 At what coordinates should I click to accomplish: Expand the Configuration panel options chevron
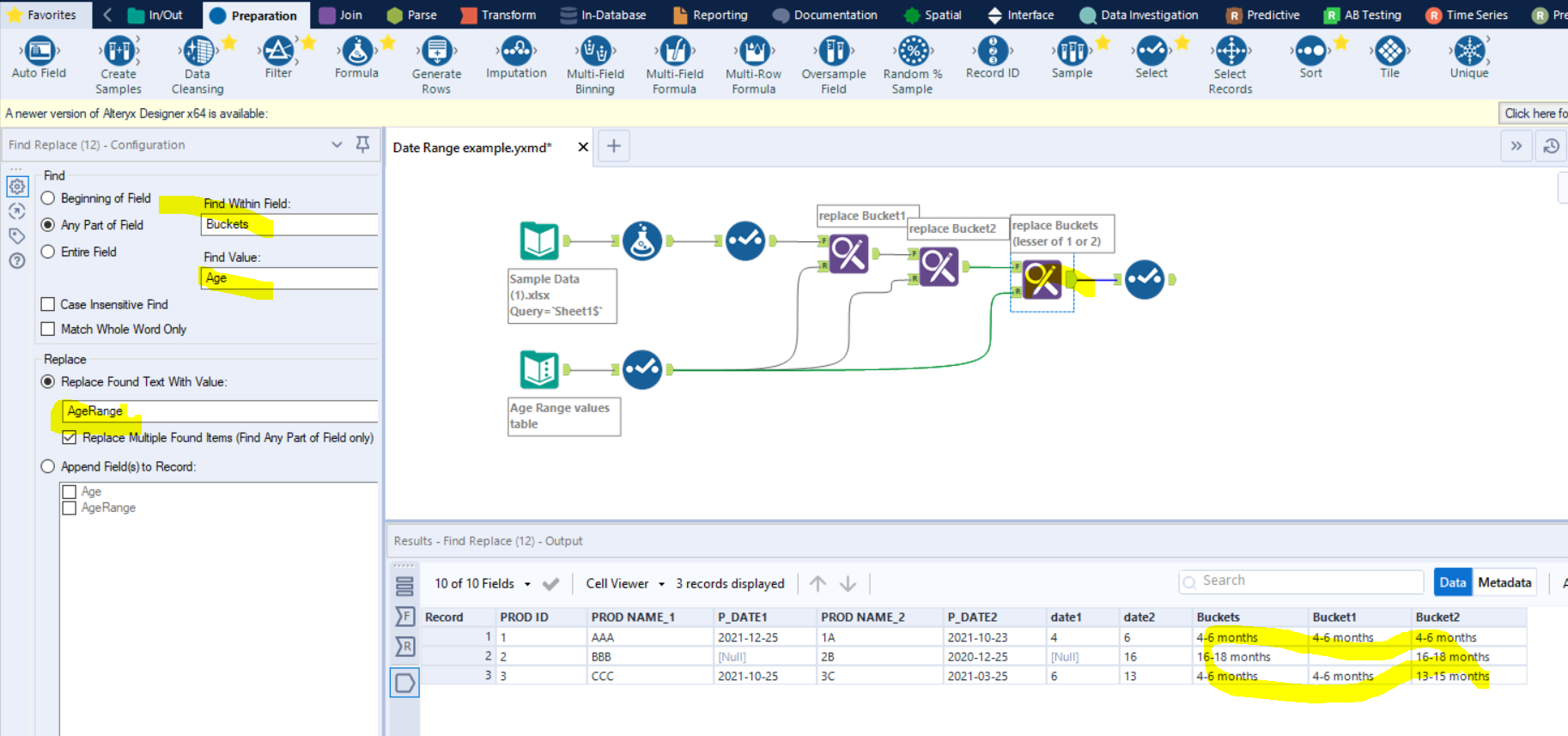click(337, 144)
